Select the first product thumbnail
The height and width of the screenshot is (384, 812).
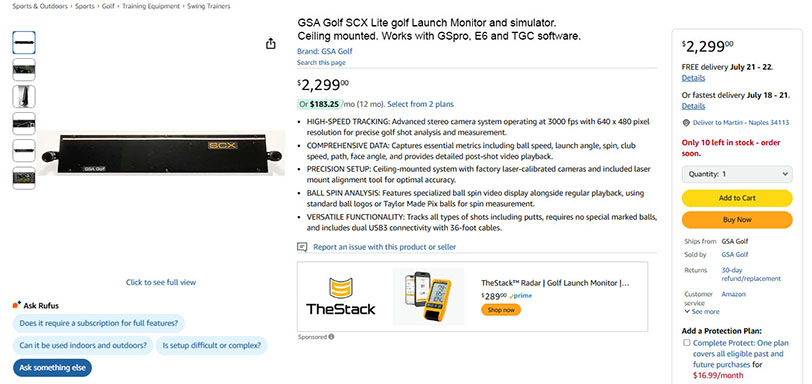24,42
